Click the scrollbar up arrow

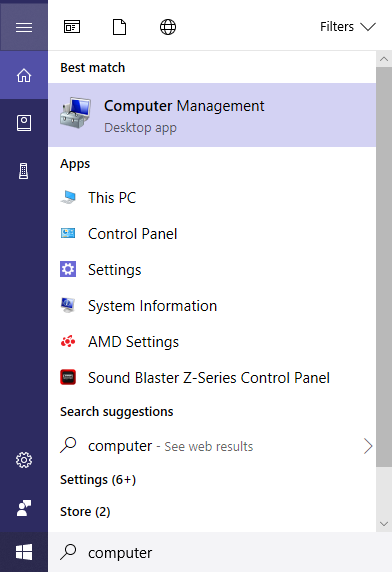coord(384,59)
